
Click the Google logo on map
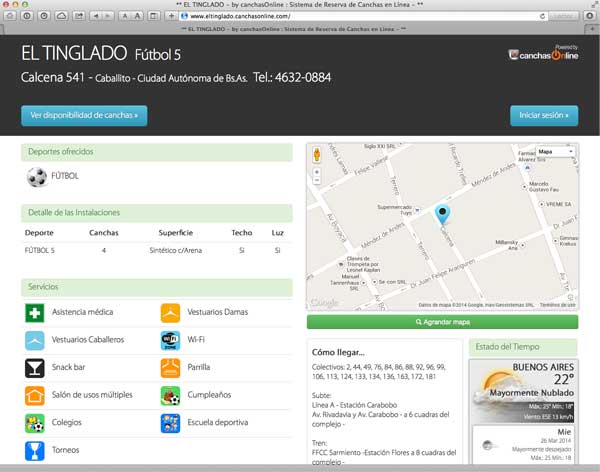pos(324,303)
